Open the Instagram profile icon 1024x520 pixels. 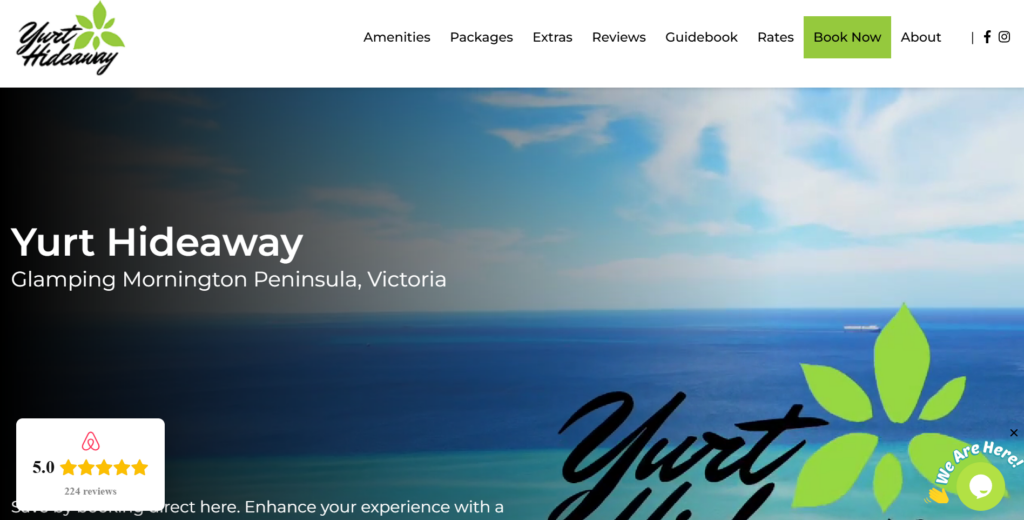pyautogui.click(x=1004, y=37)
